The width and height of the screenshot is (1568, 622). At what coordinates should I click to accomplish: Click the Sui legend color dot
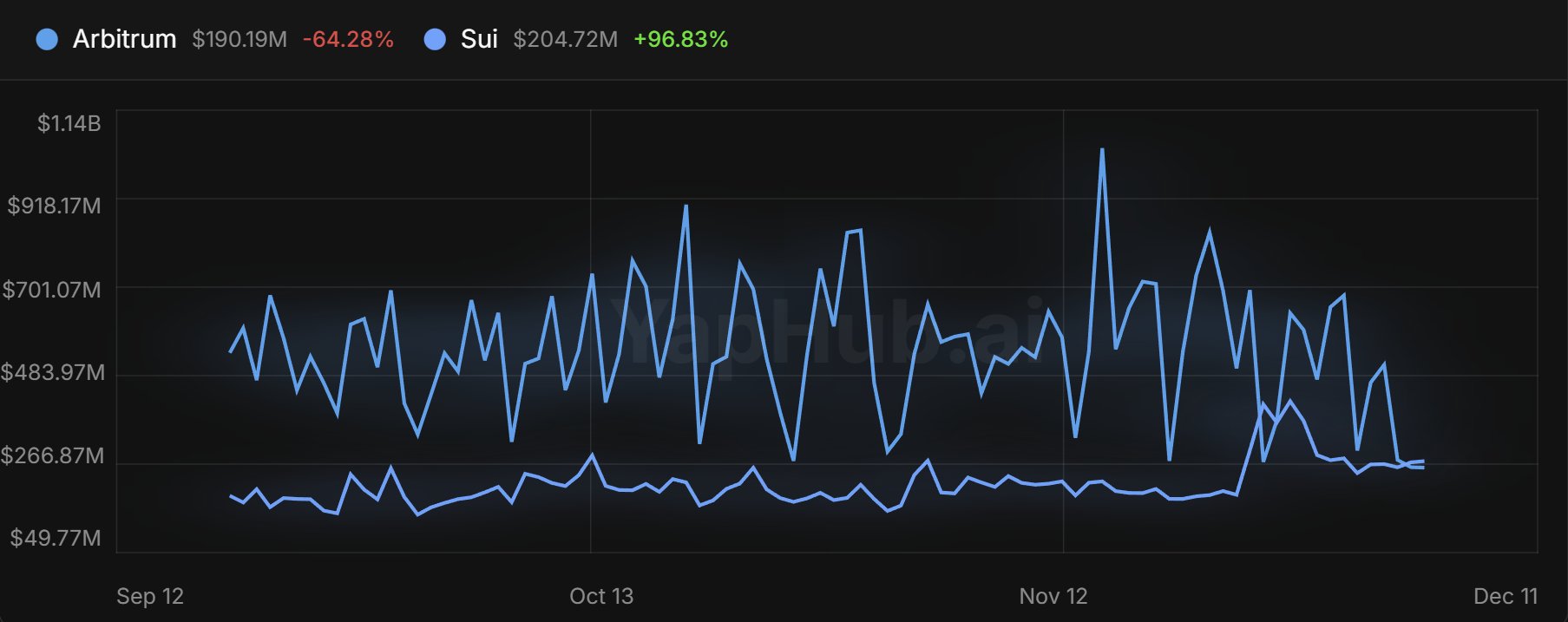(x=435, y=39)
